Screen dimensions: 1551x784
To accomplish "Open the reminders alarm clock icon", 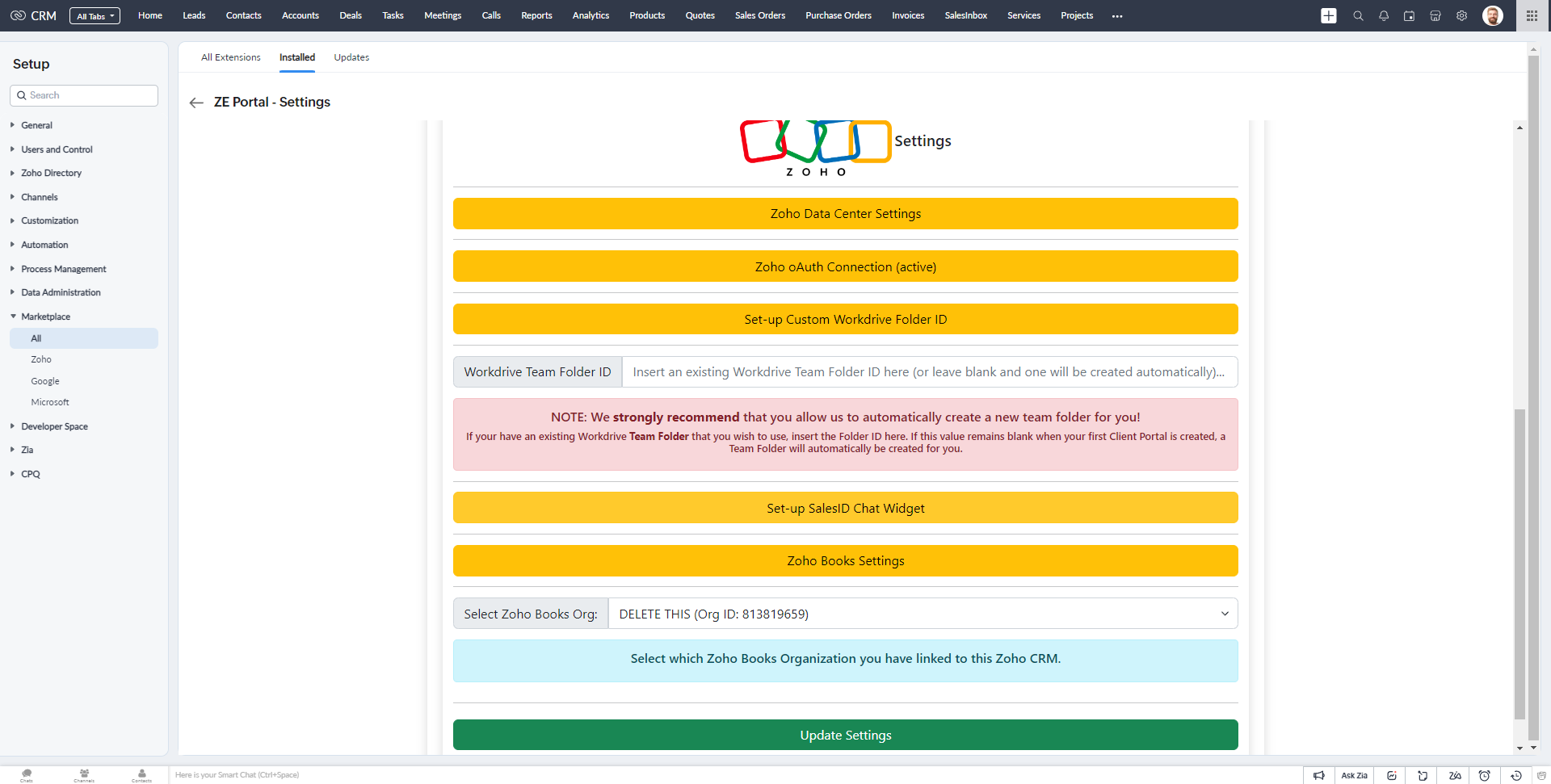I will click(x=1484, y=775).
